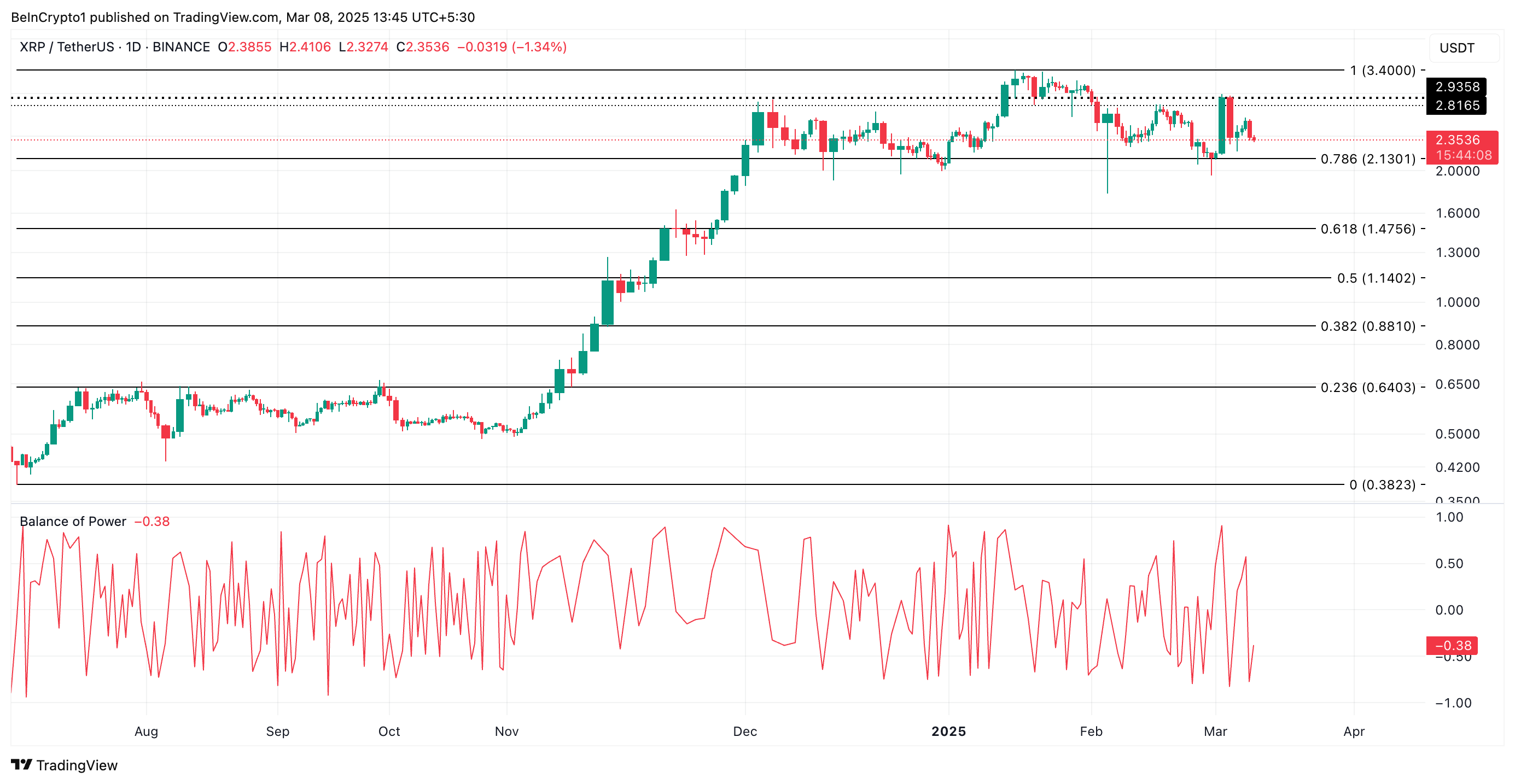Click the 2.3536 current price label

coord(1456,140)
